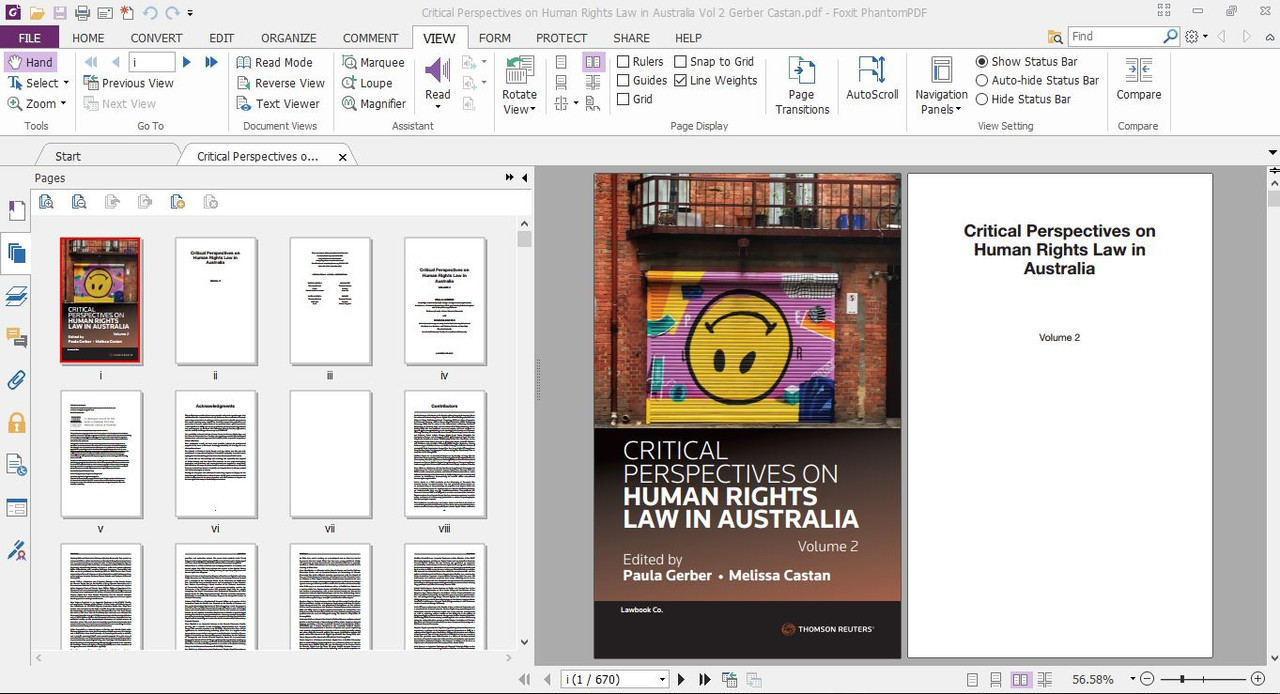
Task: Switch to the ORGANIZE ribbon tab
Action: pos(289,38)
